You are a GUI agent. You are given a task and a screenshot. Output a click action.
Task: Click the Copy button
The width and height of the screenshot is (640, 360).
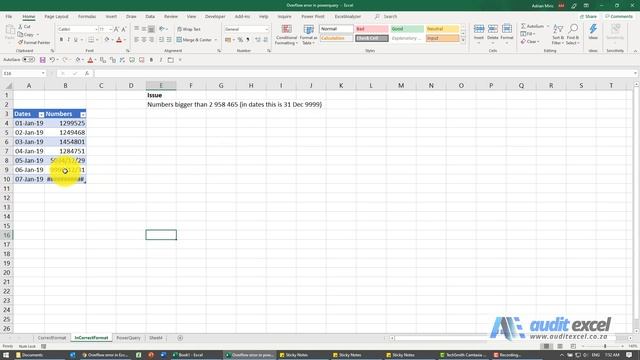pyautogui.click(x=27, y=35)
